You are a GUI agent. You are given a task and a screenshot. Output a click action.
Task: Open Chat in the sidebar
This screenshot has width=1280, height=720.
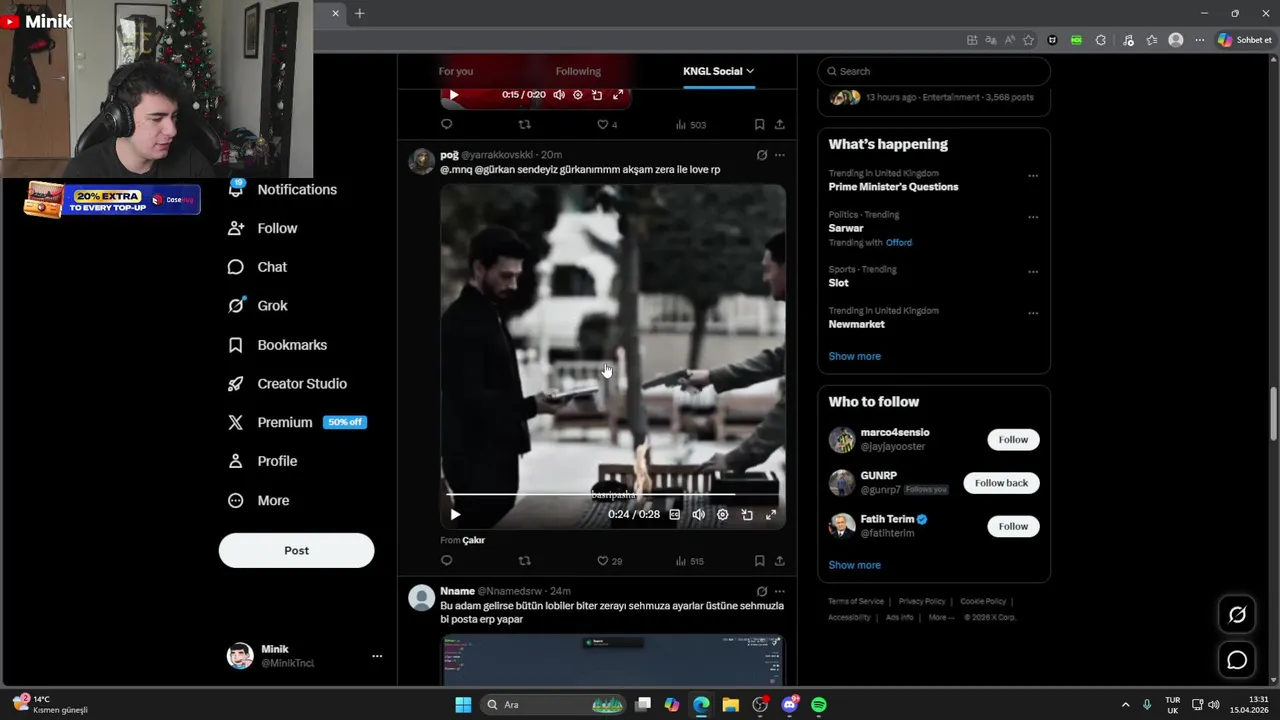[x=258, y=267]
